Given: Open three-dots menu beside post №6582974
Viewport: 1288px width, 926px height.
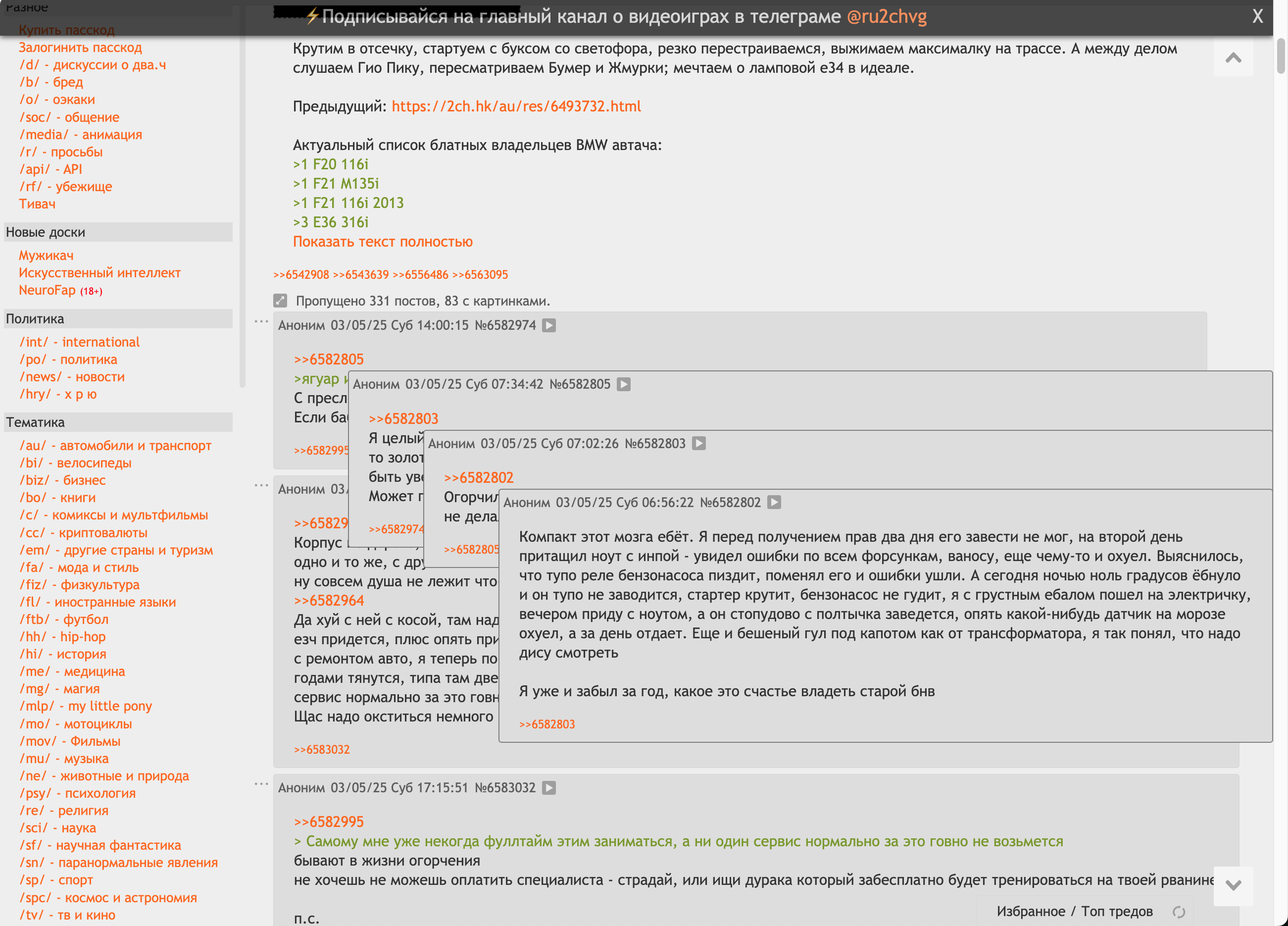Looking at the screenshot, I should coord(261,321).
